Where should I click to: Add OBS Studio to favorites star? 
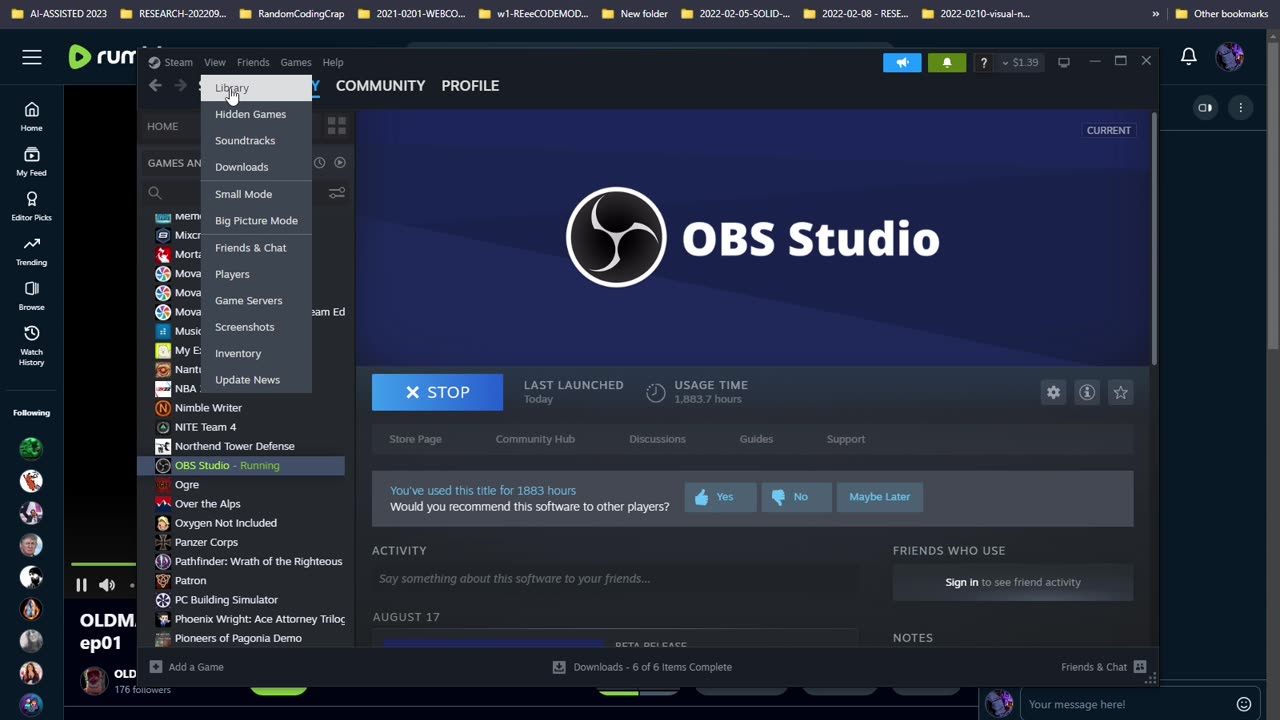point(1120,392)
